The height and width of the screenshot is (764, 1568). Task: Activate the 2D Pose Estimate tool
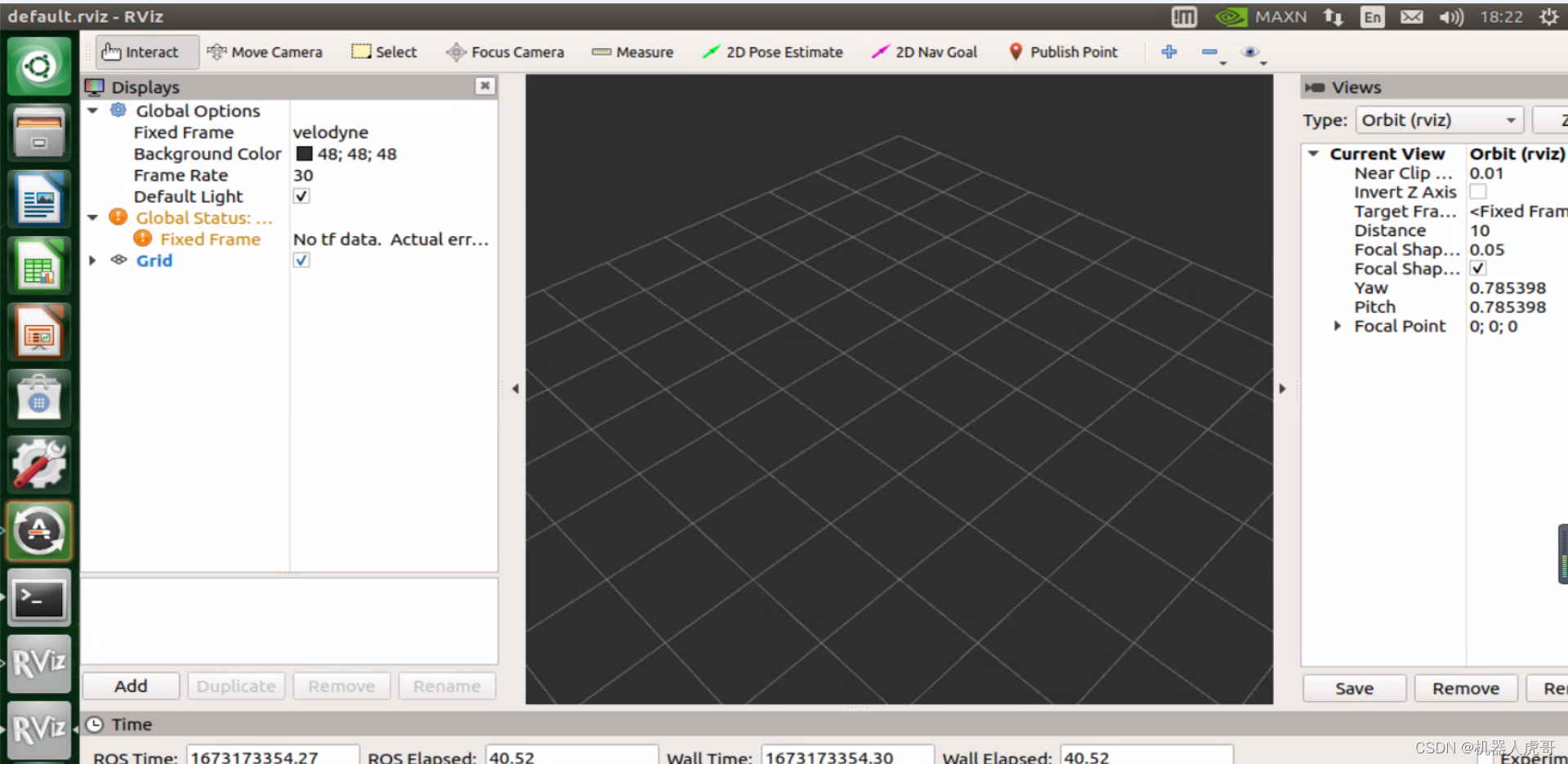[x=773, y=52]
